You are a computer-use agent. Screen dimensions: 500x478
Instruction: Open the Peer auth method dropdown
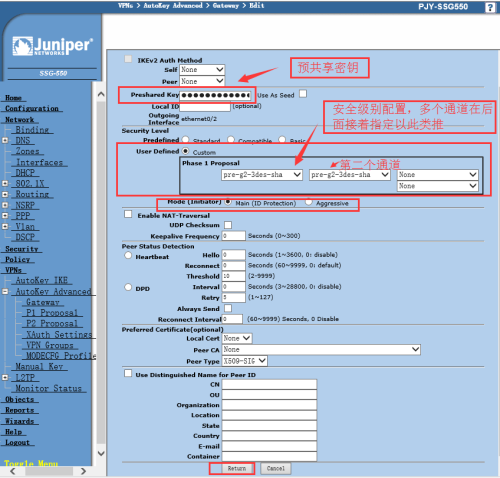coord(202,81)
